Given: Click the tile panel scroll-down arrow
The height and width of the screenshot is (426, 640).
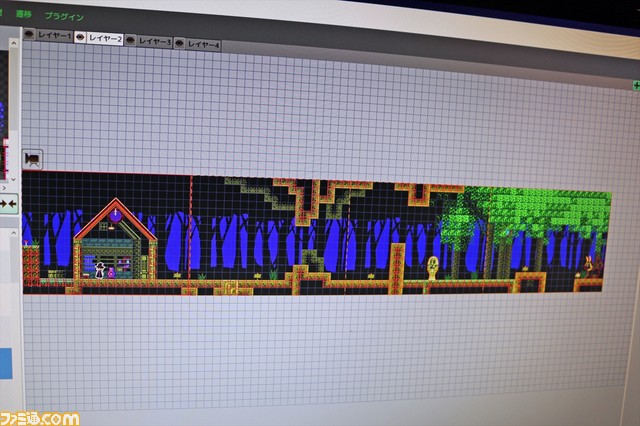Looking at the screenshot, I should coord(13,179).
